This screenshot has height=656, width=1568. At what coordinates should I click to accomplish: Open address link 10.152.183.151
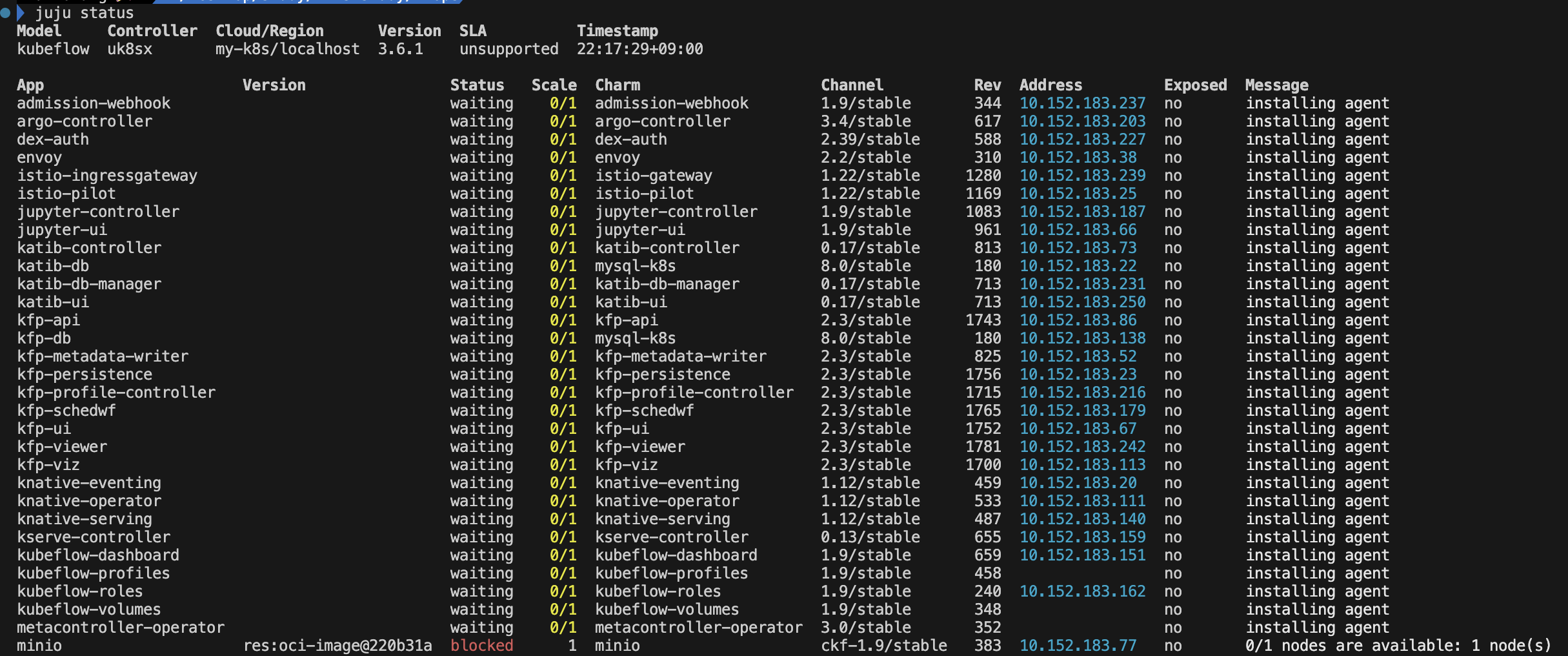[x=1083, y=555]
